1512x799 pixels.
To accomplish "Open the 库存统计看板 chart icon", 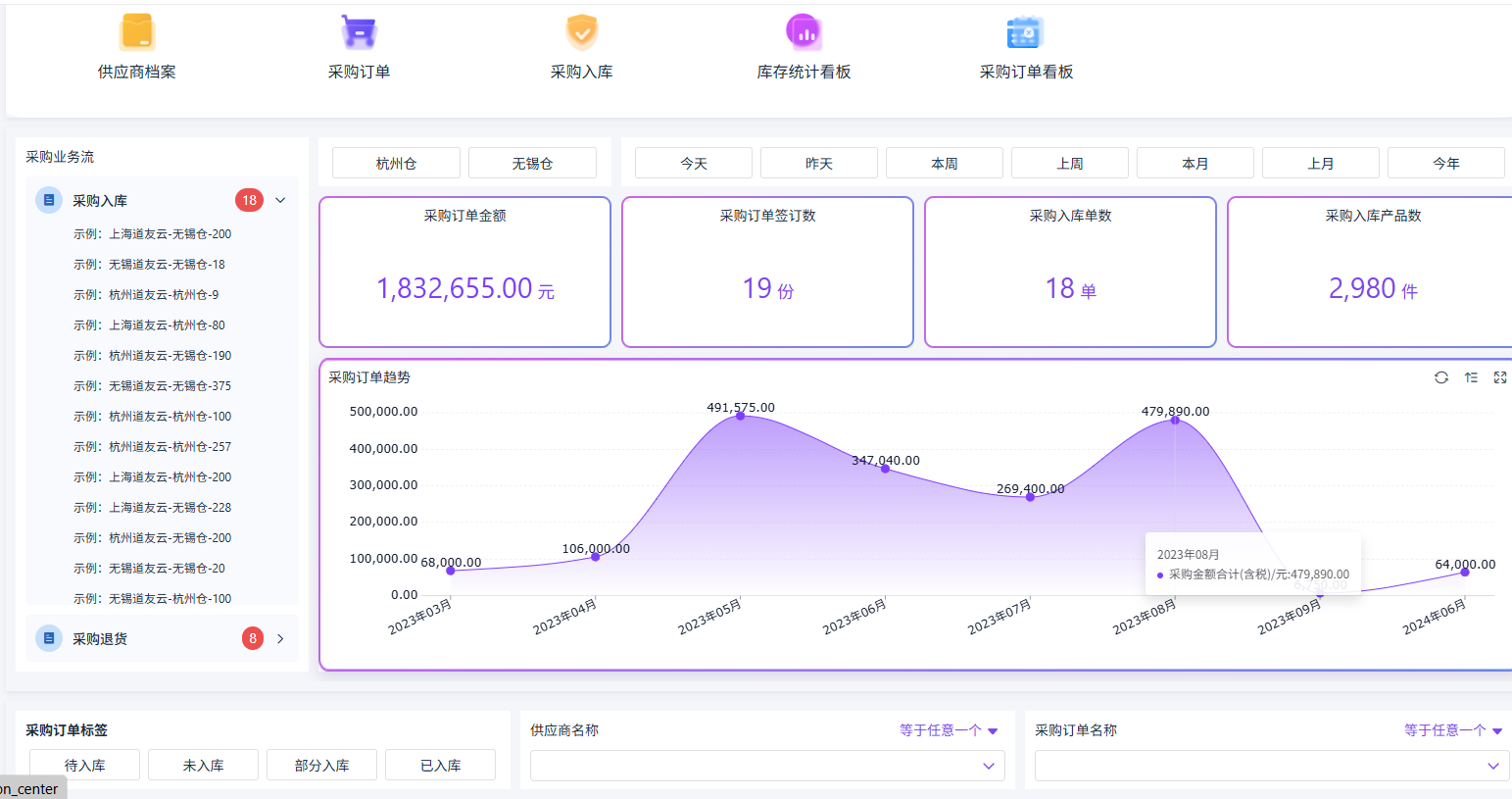I will click(804, 30).
